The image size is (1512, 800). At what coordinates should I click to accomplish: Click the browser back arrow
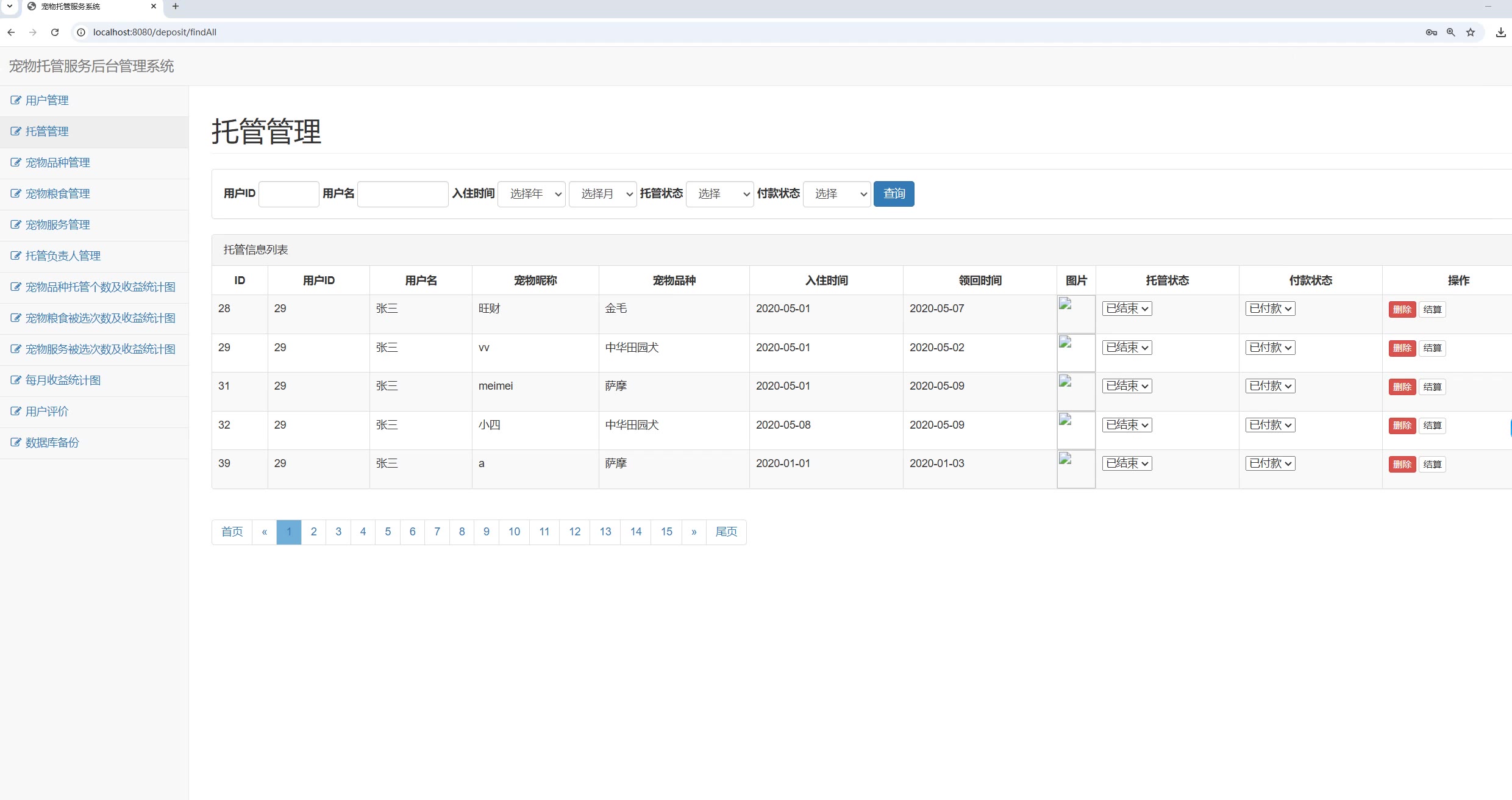[x=11, y=32]
